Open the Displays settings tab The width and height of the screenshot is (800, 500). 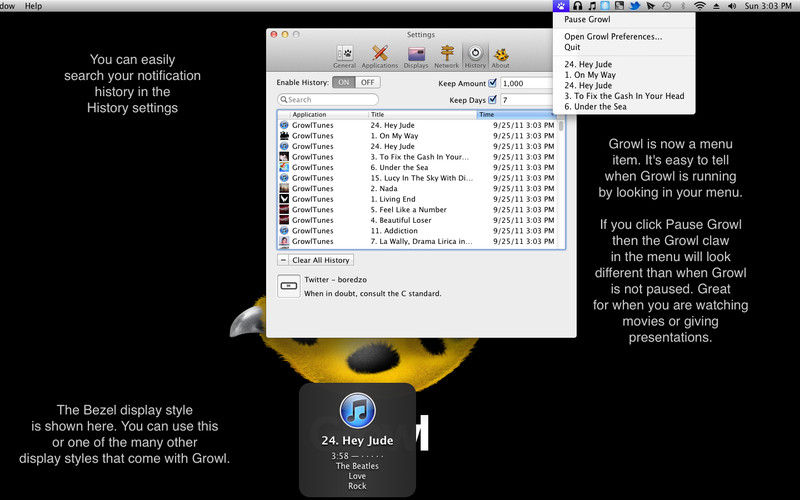[x=416, y=56]
